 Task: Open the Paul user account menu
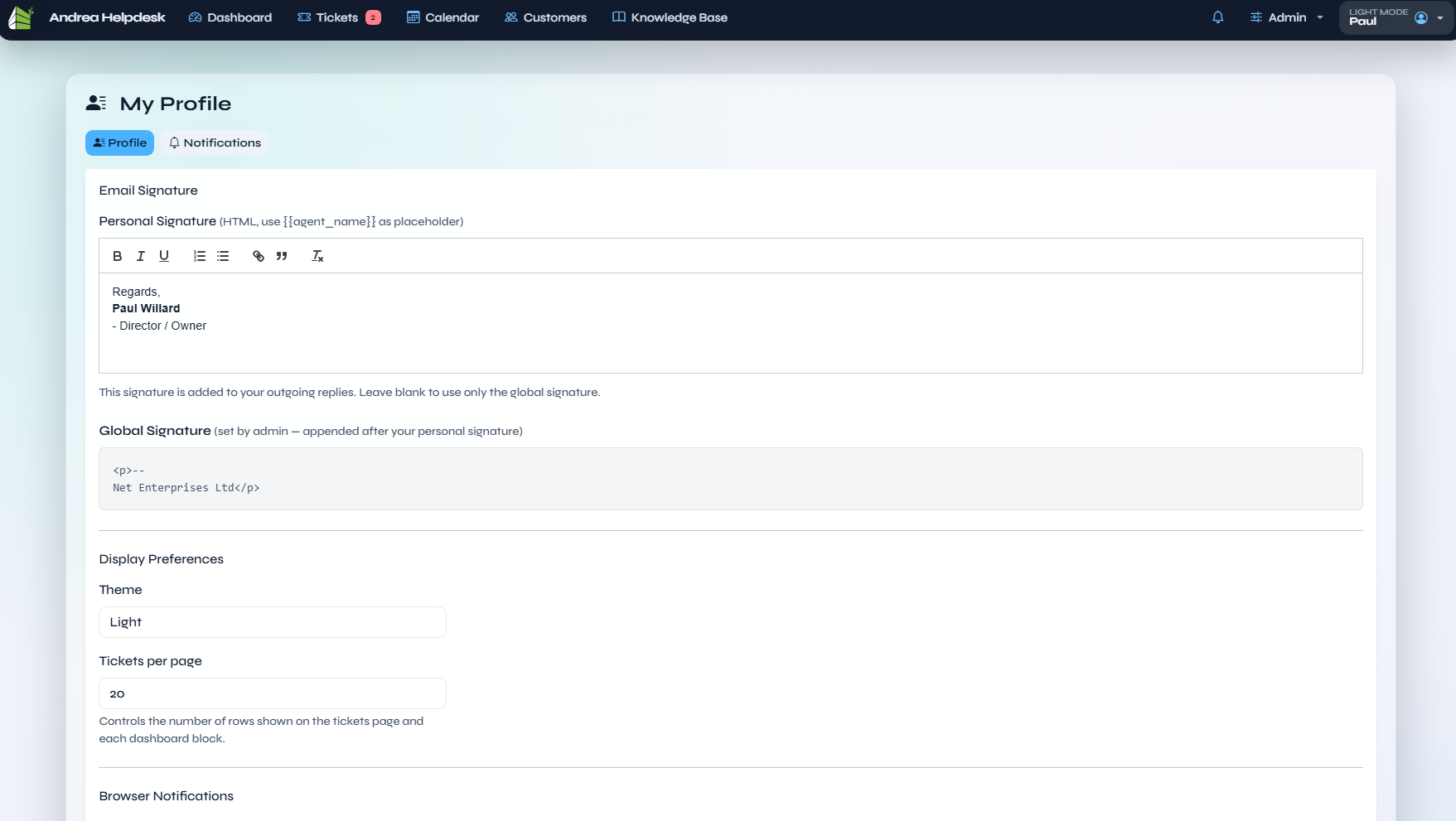1396,17
